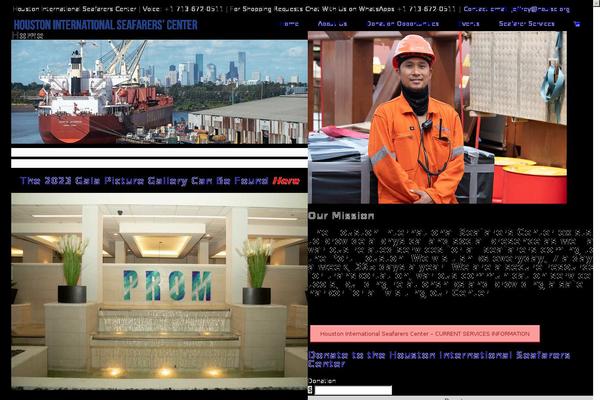Click the ship and Houston skyline banner image
Screen dimensions: 600x400
[159, 92]
